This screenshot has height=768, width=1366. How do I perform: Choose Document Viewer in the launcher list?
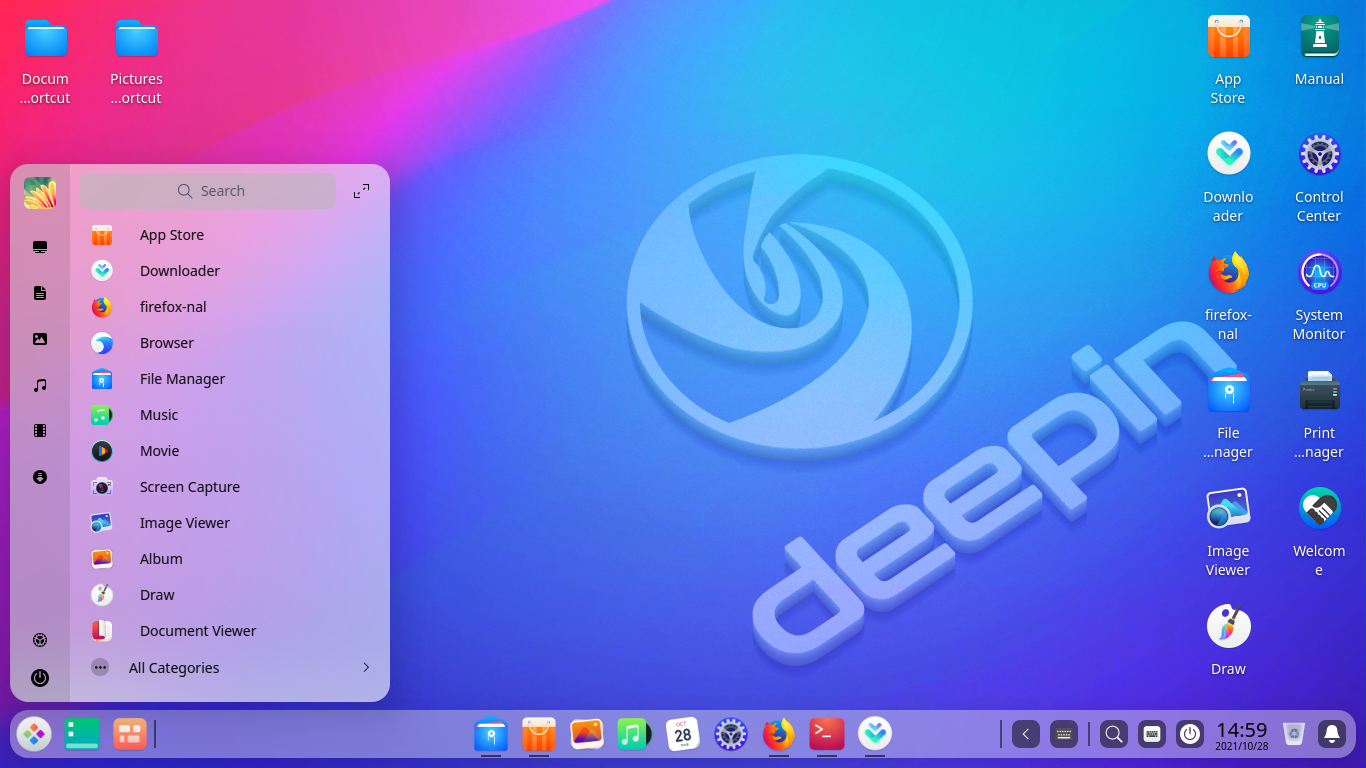[230, 631]
